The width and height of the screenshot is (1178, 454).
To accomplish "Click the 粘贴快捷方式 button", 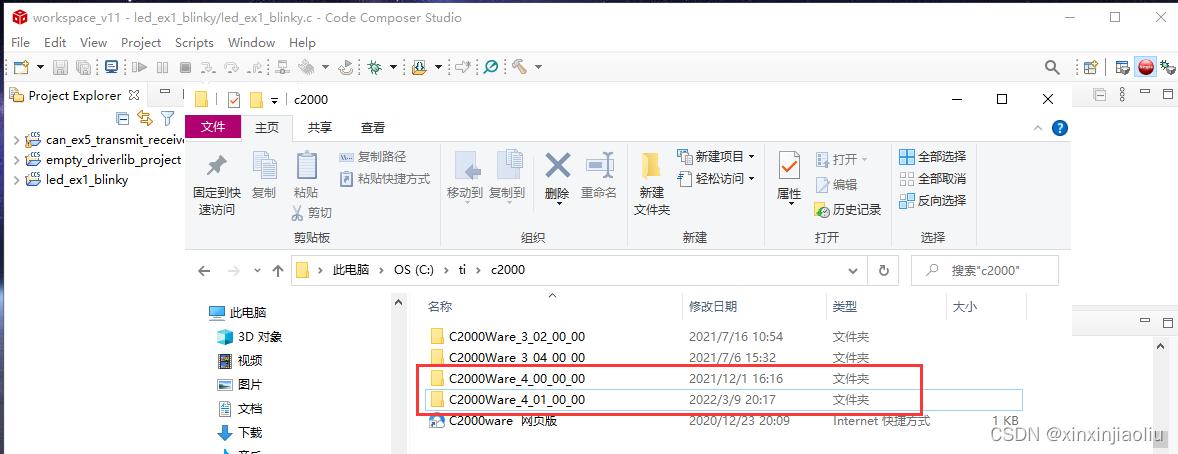I will [x=385, y=179].
